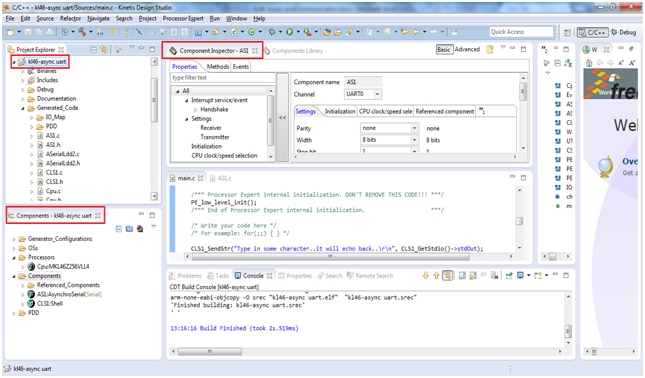The width and height of the screenshot is (645, 378).
Task: Select Cpu:MKL46Z256VLL4 processor component
Action: (63, 267)
